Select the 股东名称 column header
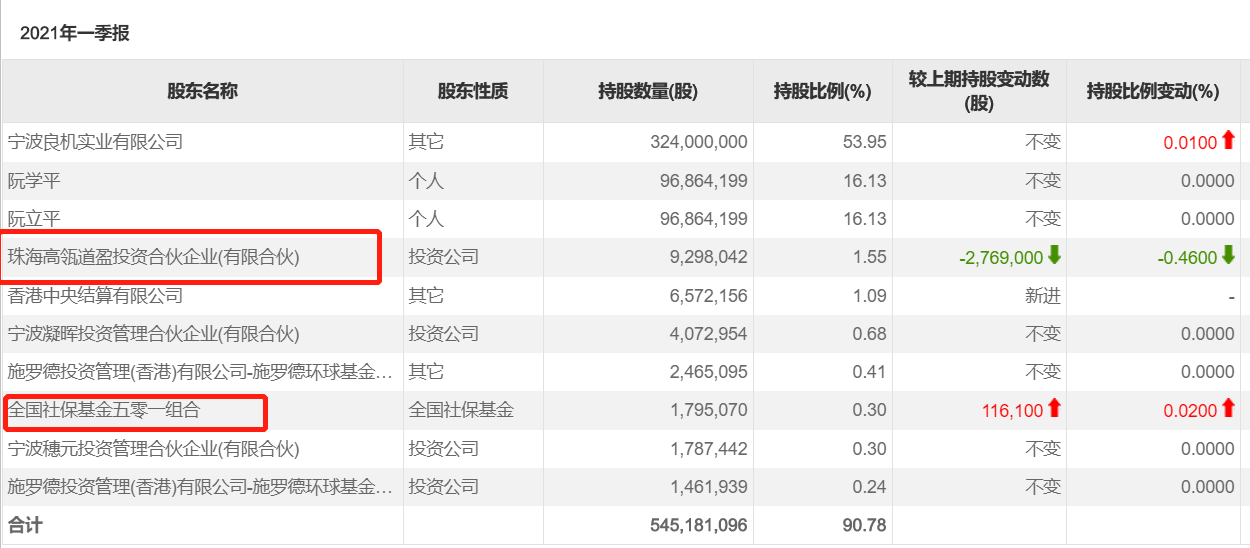This screenshot has height=548, width=1250. click(202, 91)
